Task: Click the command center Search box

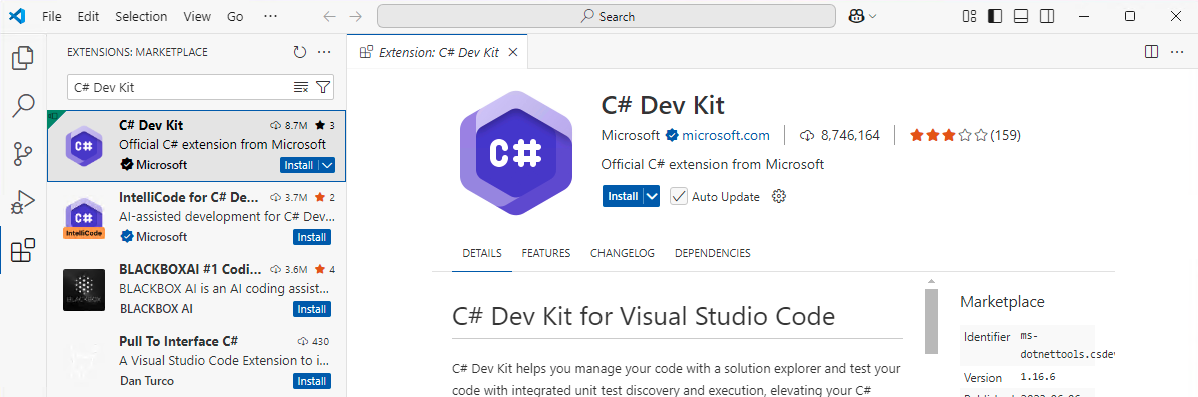Action: 606,16
